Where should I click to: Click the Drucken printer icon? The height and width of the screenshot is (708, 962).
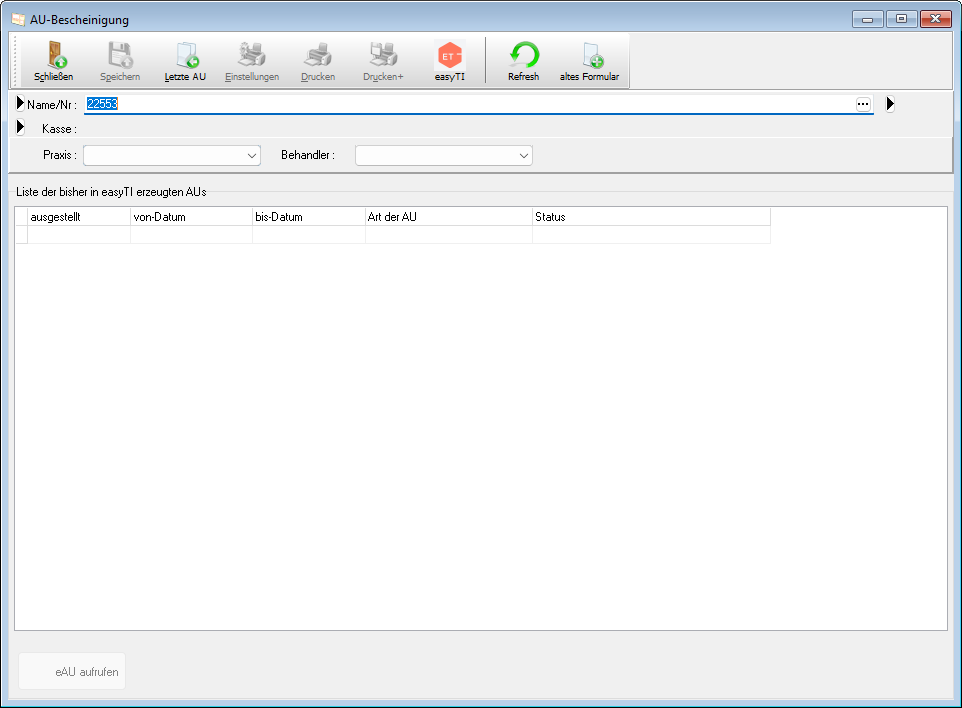(318, 56)
